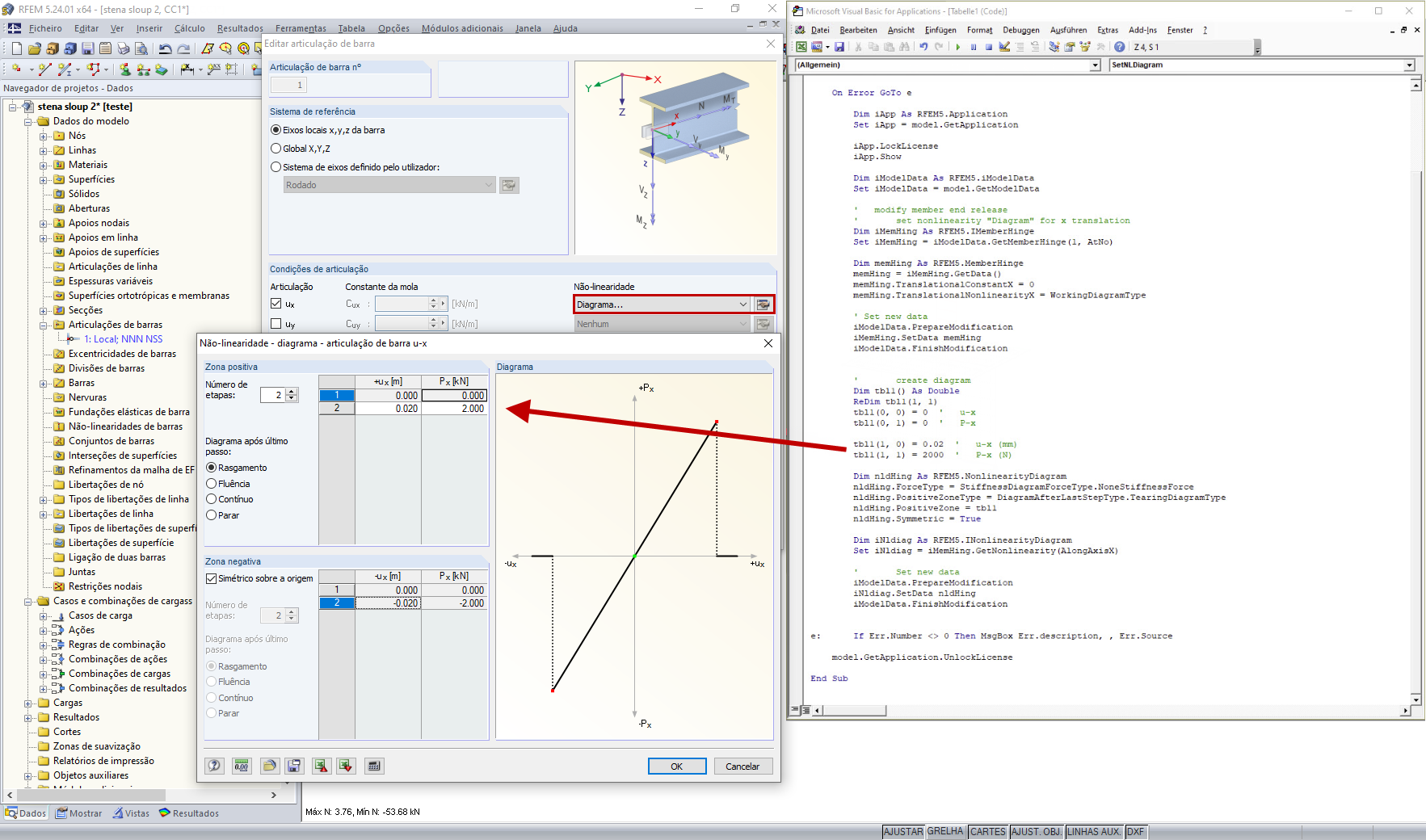Select 'Sistema de eixos definido pelo utilizador' option
The width and height of the screenshot is (1426, 840).
click(276, 167)
